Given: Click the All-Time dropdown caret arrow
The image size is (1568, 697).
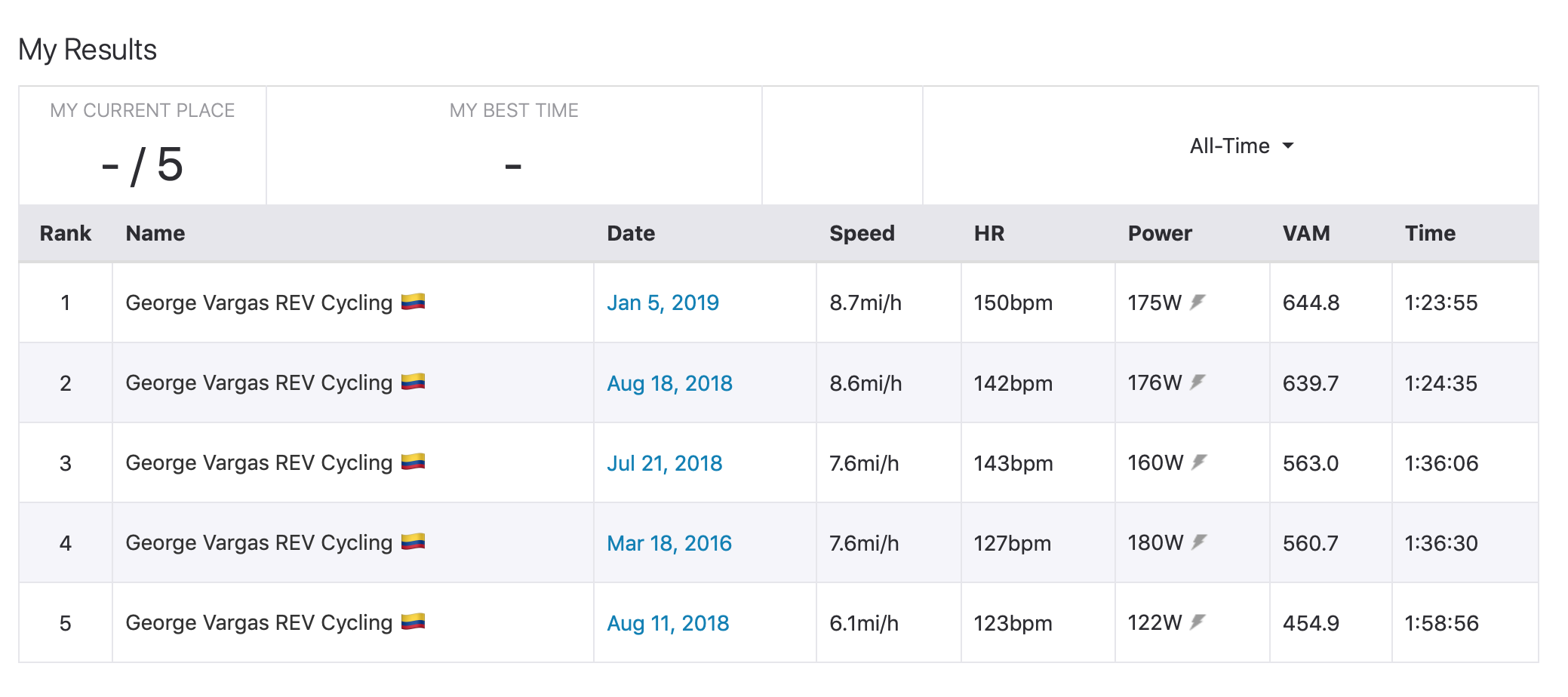Looking at the screenshot, I should [1288, 146].
